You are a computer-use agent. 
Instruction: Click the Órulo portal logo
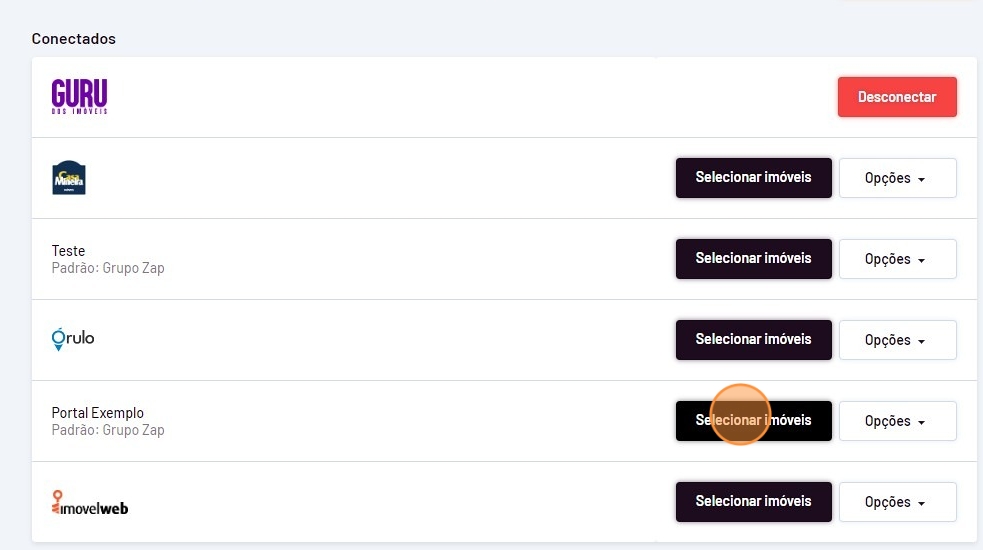73,339
